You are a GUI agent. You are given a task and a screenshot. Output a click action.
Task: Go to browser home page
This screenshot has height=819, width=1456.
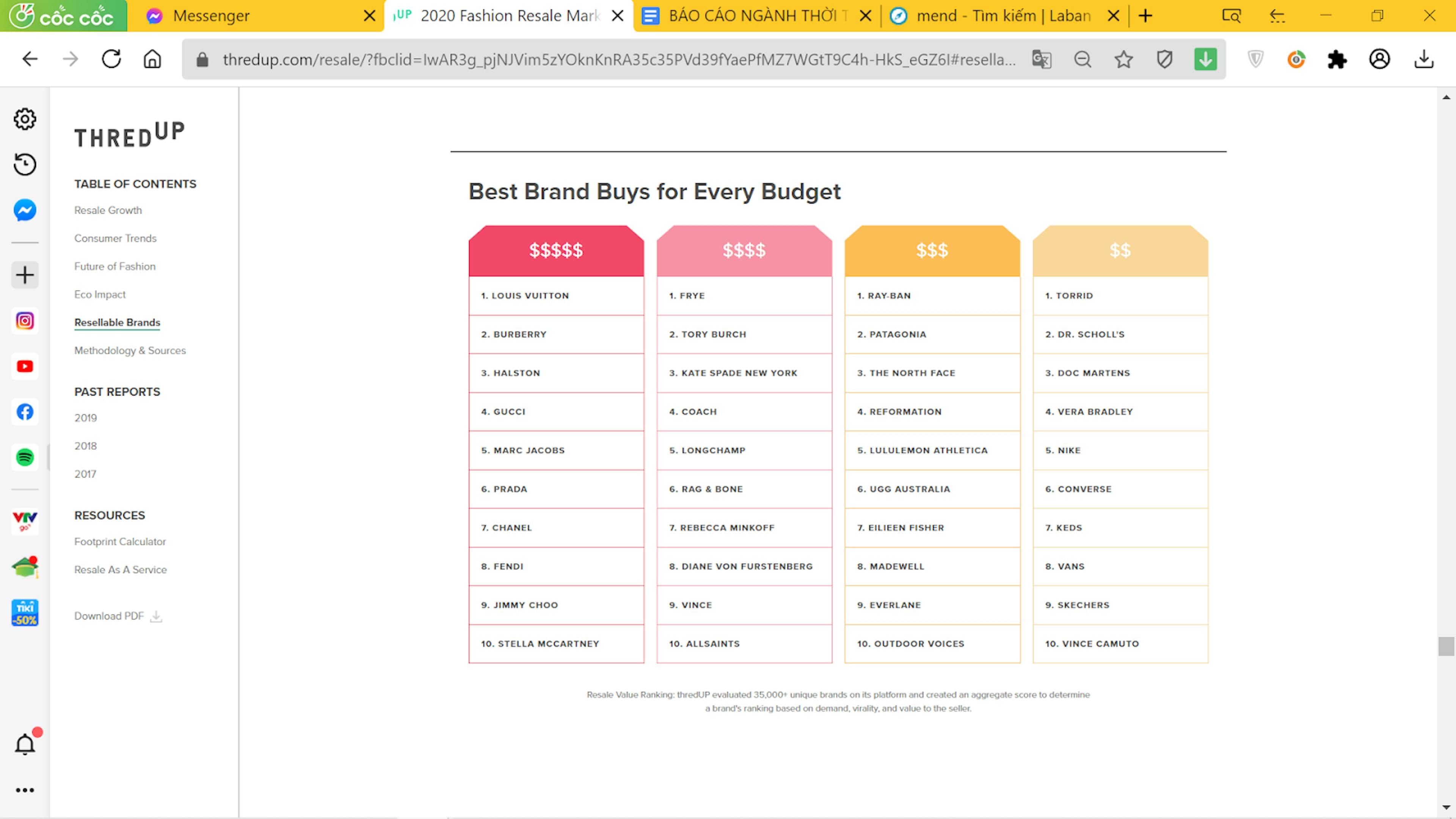[152, 59]
